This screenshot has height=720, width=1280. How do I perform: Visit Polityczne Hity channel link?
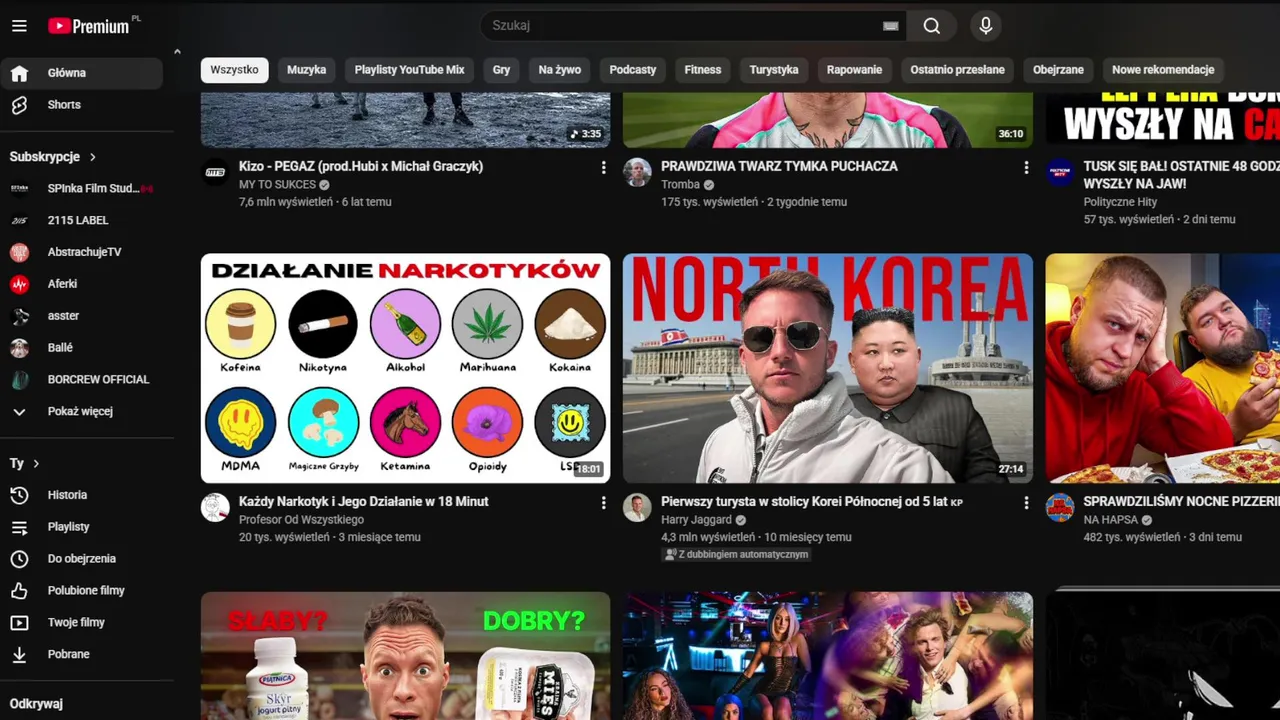1120,202
